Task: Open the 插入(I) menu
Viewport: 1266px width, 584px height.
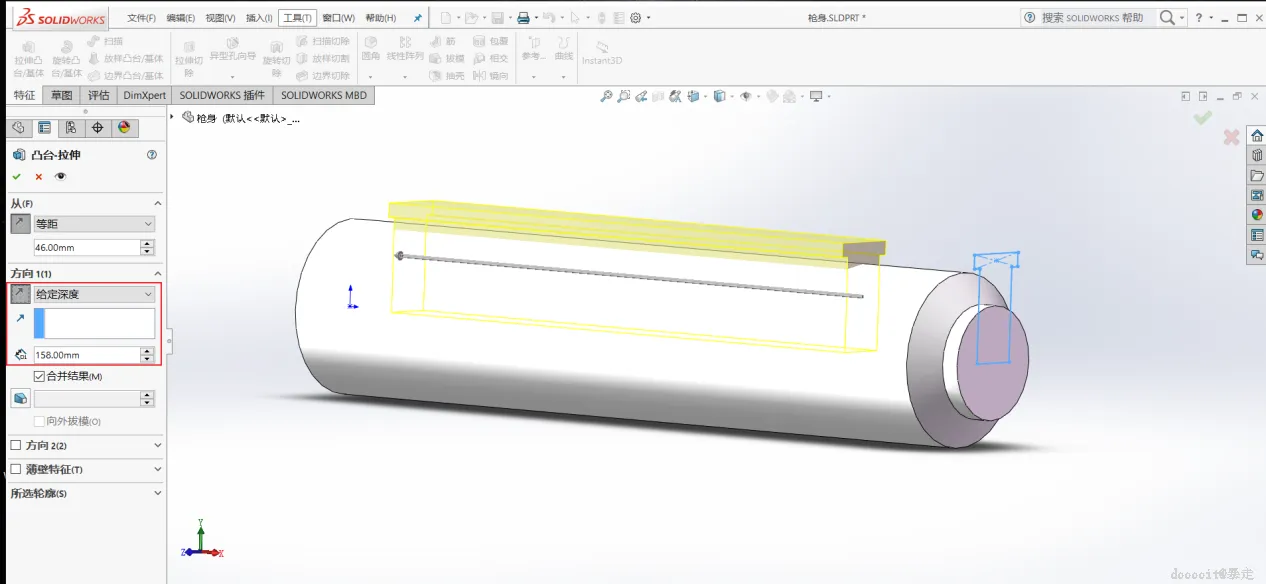Action: tap(259, 18)
